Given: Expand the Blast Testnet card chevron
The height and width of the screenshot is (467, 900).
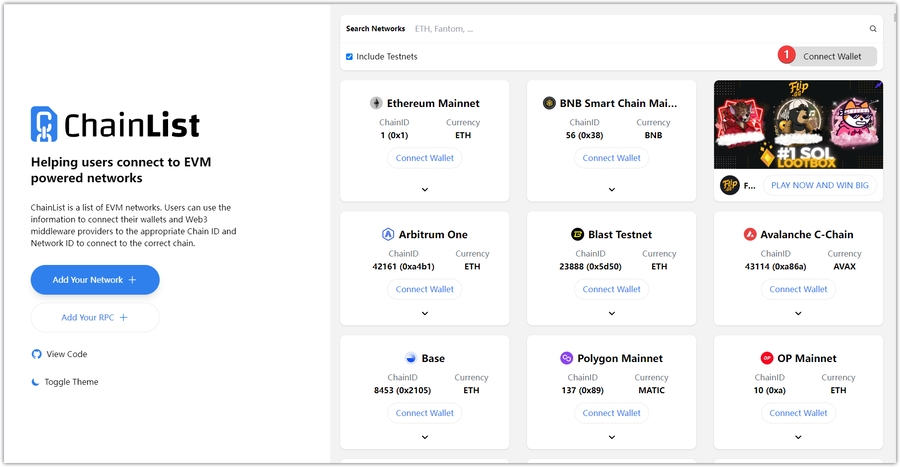Looking at the screenshot, I should coord(612,313).
